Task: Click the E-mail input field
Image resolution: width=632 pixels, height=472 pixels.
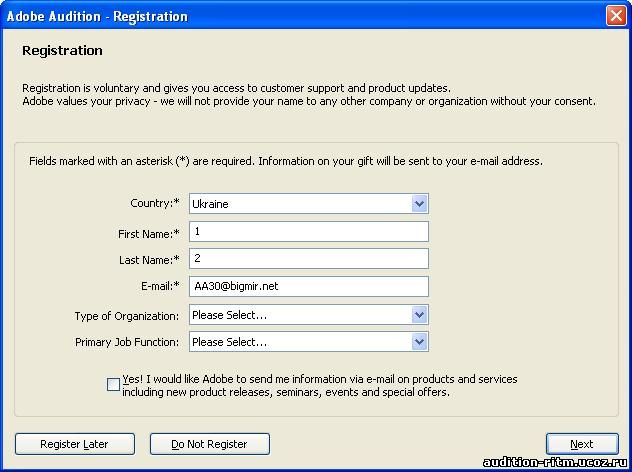Action: click(x=309, y=286)
